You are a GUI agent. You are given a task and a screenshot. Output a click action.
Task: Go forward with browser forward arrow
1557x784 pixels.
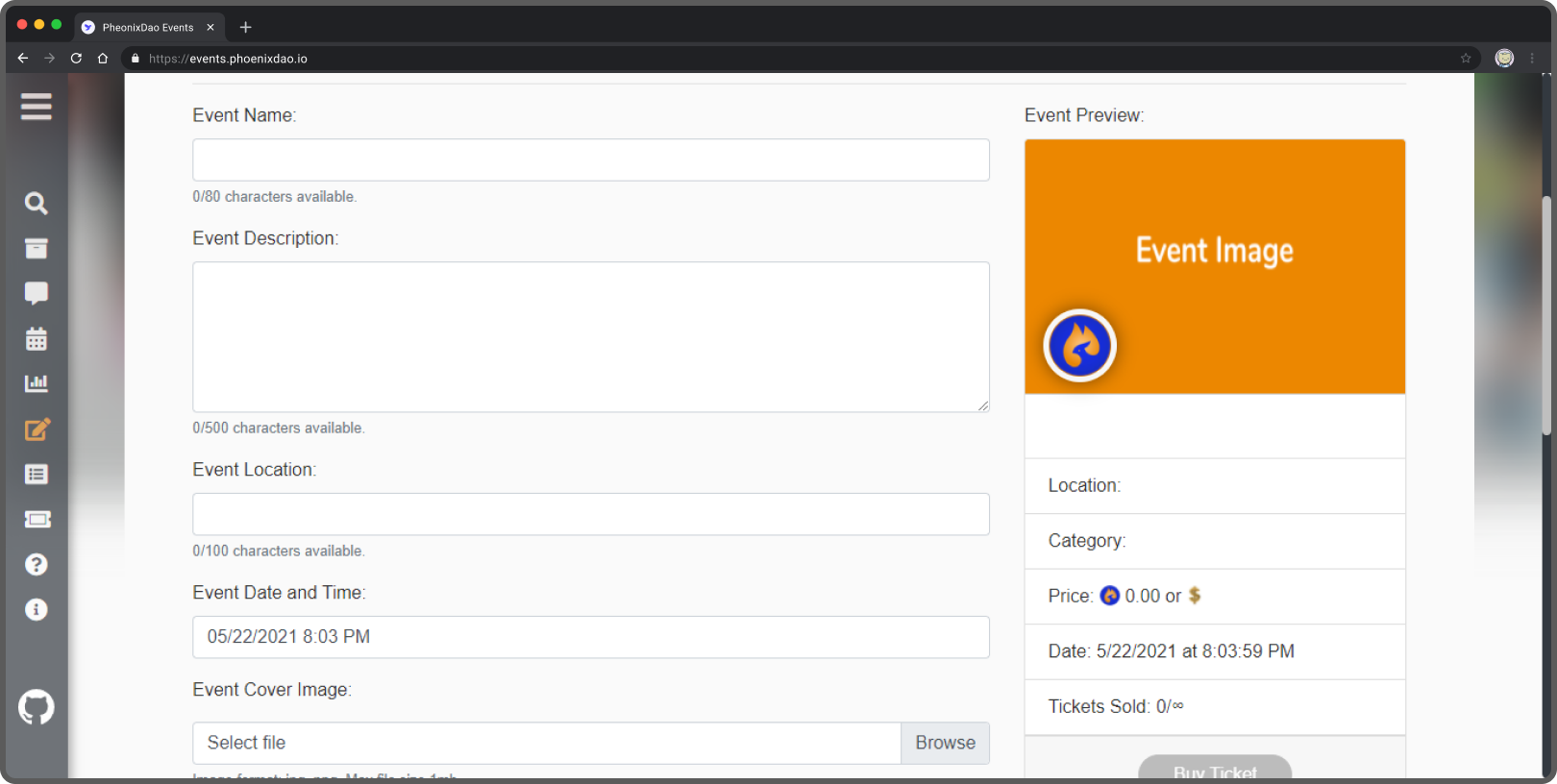49,59
